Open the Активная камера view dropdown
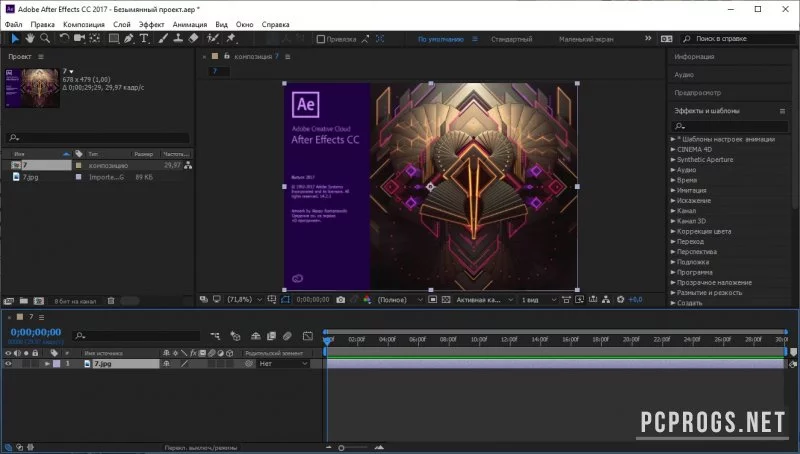Viewport: 800px width, 454px height. click(484, 300)
